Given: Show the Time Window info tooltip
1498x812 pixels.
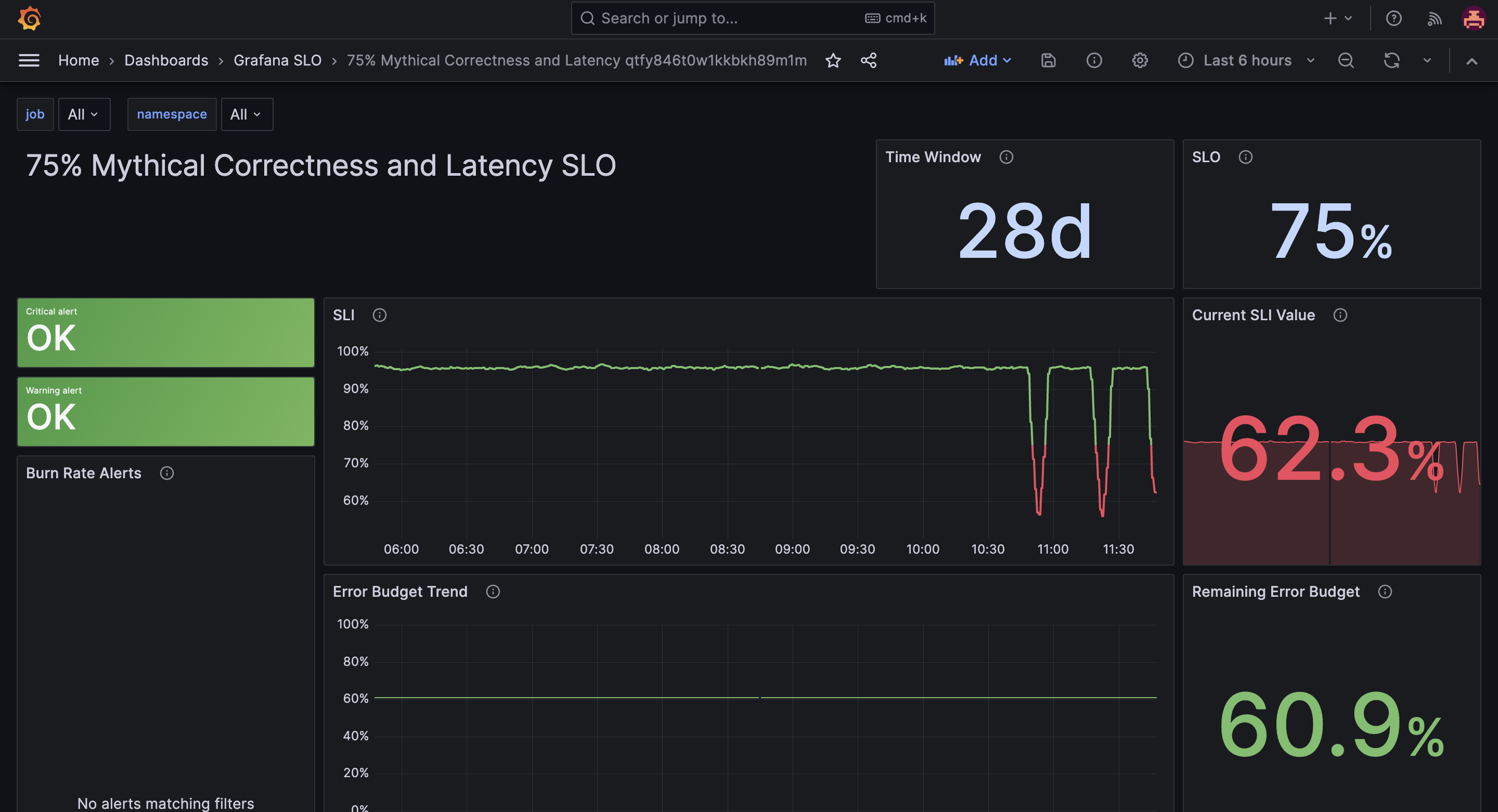Looking at the screenshot, I should (x=1006, y=156).
